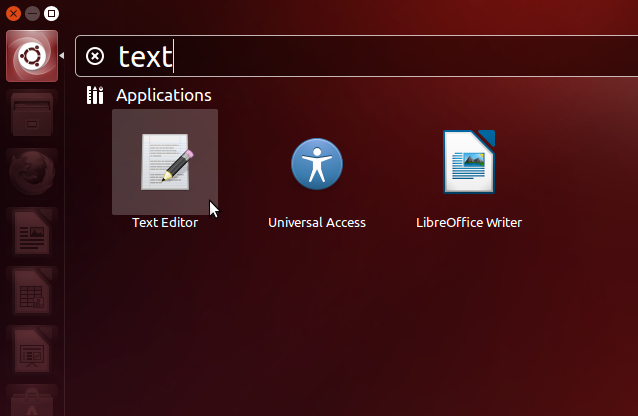Open Ubuntu Software Center in launcher
This screenshot has width=638, height=416.
point(32,401)
